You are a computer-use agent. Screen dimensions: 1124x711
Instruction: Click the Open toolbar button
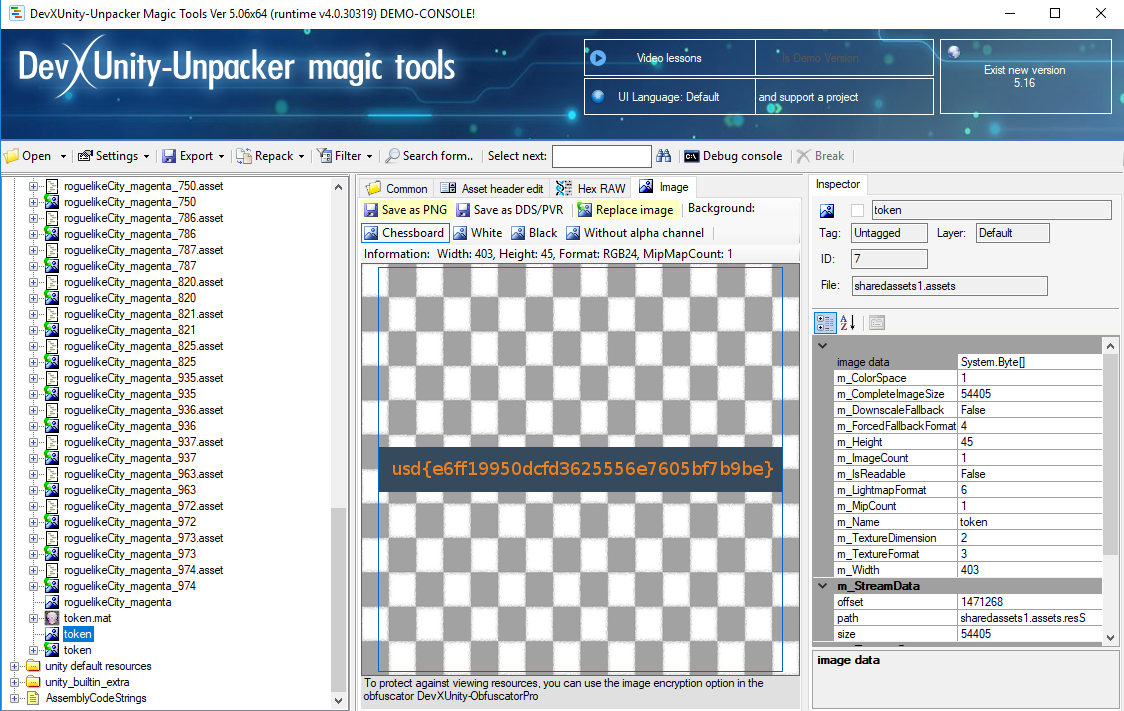coord(29,156)
